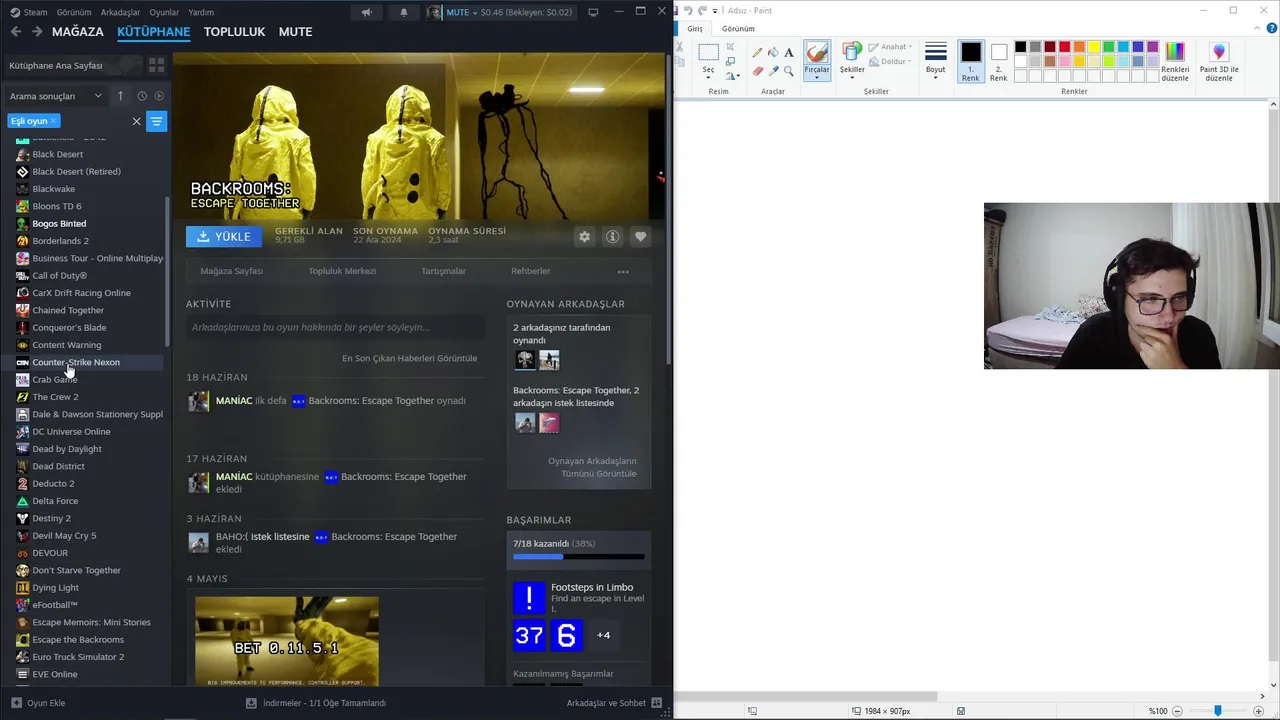This screenshot has height=720, width=1280.
Task: Collapse Paint ribbon with chevron
Action: coord(1258,30)
